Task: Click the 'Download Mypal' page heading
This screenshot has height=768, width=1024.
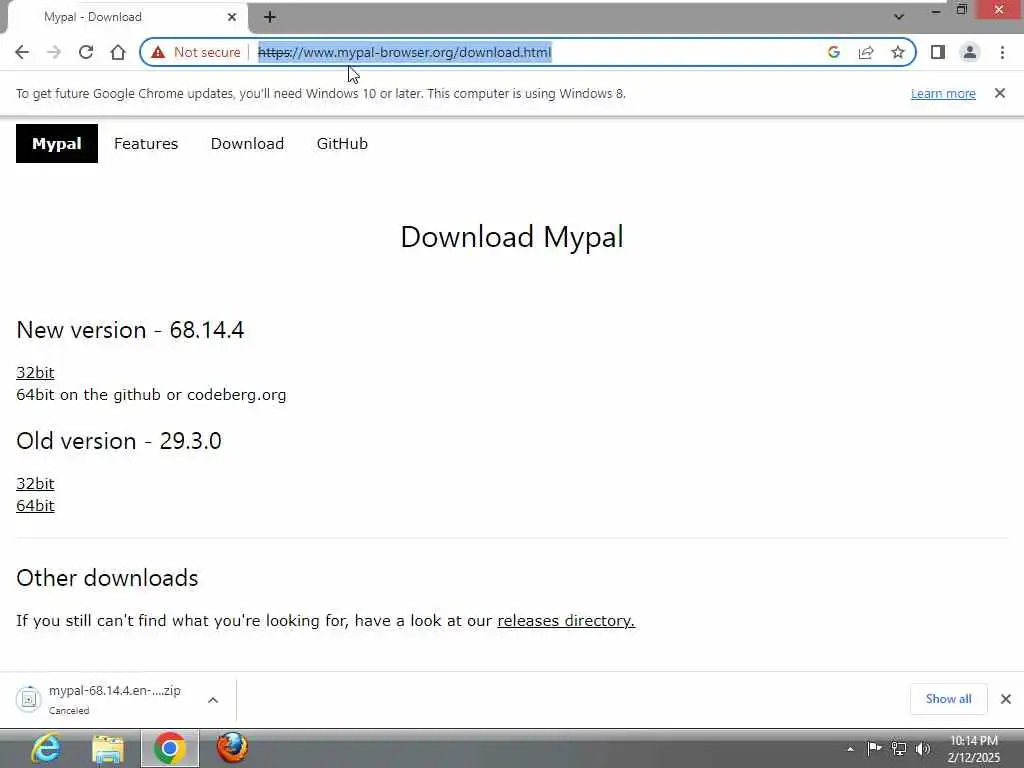Action: pyautogui.click(x=512, y=236)
